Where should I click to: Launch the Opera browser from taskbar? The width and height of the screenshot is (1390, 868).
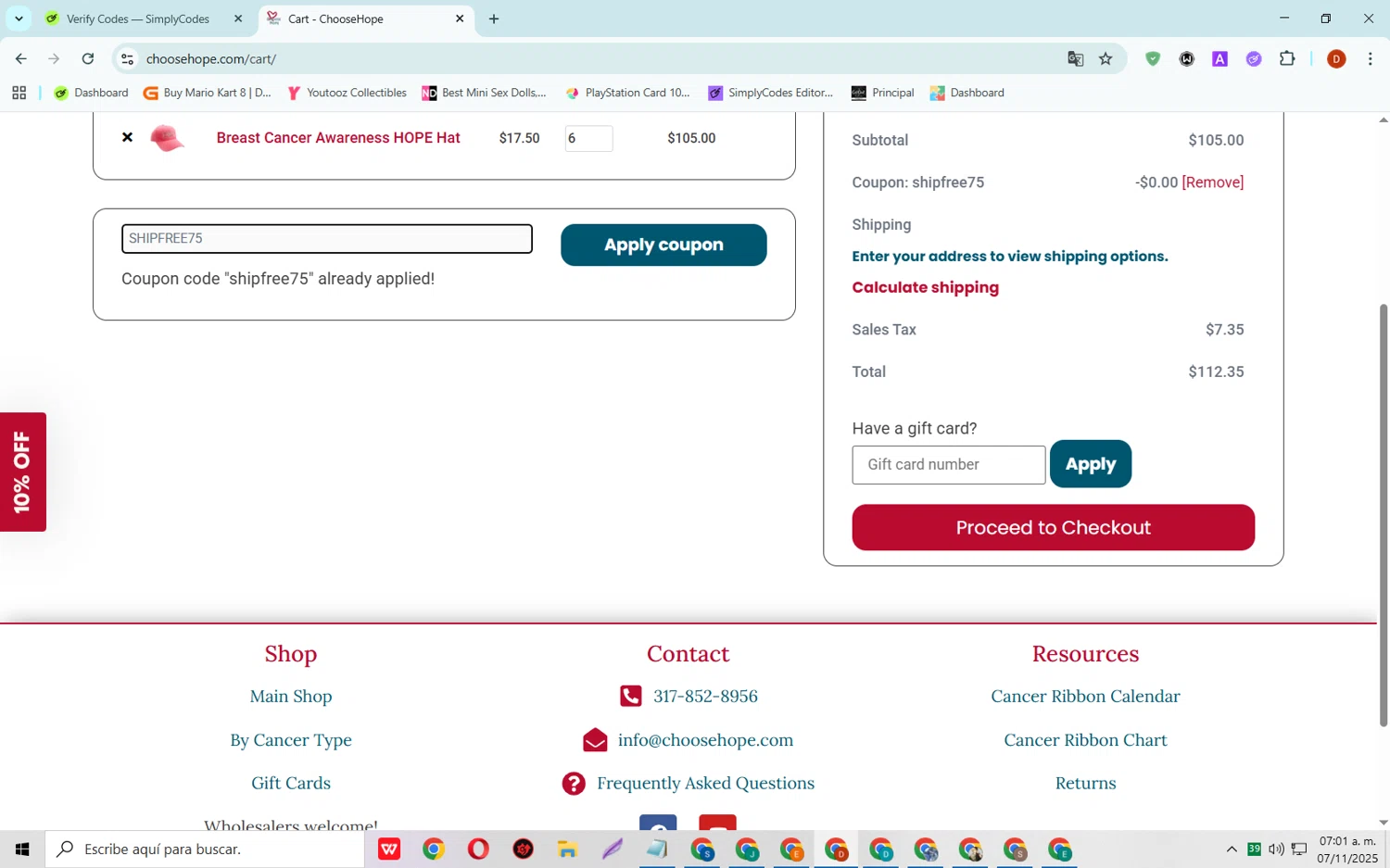point(478,849)
